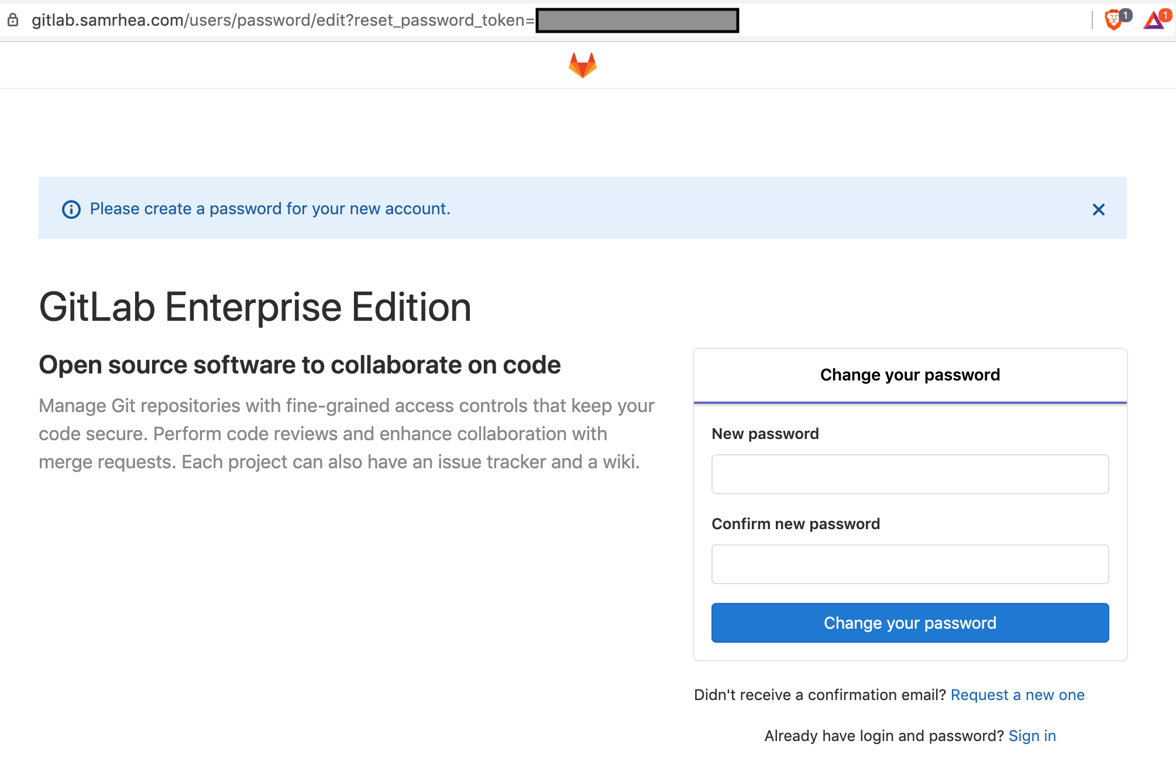The image size is (1176, 768).
Task: Focus the Confirm new password field
Action: pos(910,564)
